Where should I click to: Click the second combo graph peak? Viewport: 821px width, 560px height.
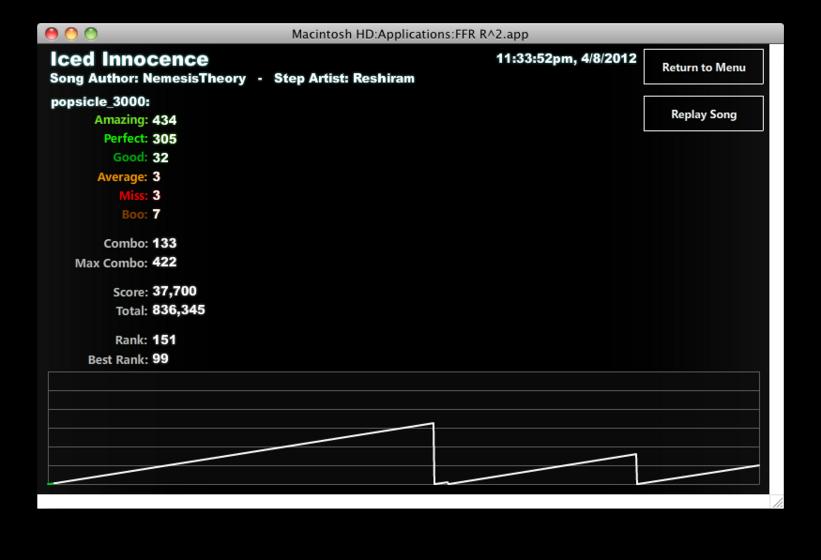[x=636, y=454]
